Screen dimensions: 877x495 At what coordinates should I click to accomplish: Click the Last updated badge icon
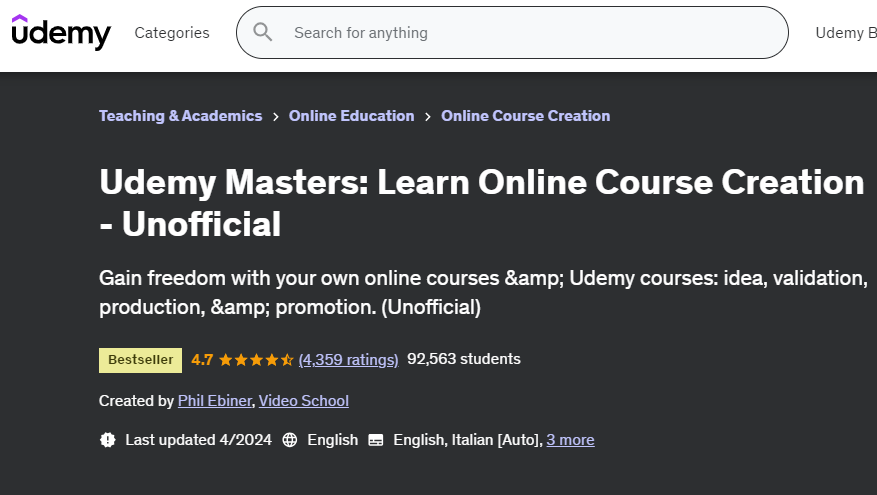click(x=108, y=440)
